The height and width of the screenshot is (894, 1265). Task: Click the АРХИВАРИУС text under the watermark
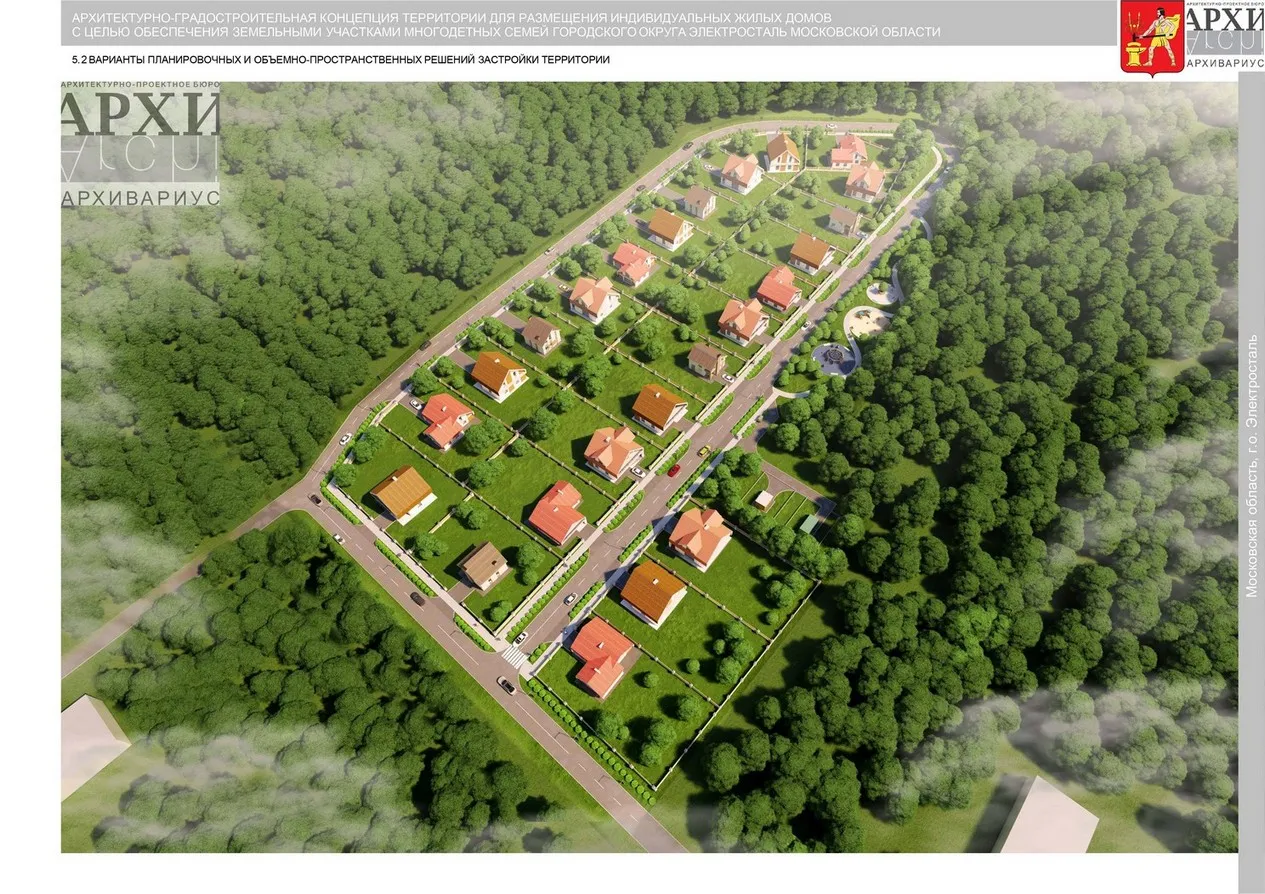coord(140,197)
